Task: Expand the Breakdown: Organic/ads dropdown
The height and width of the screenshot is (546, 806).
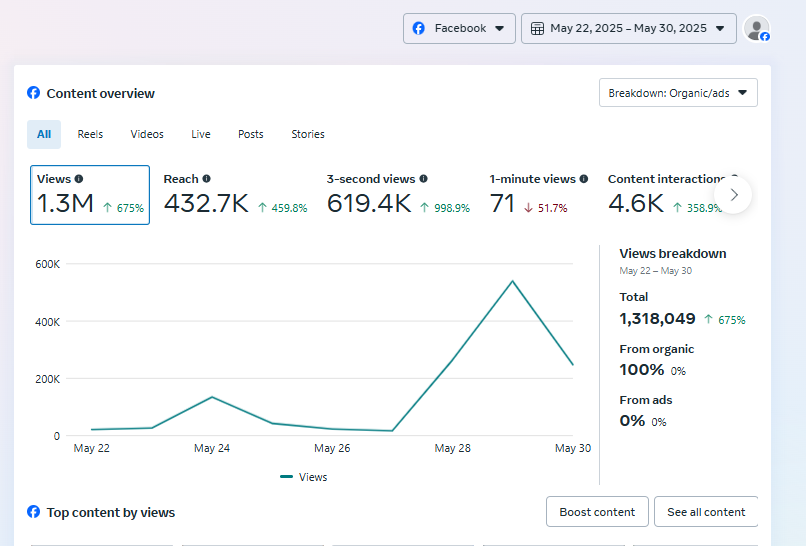Action: (x=678, y=93)
